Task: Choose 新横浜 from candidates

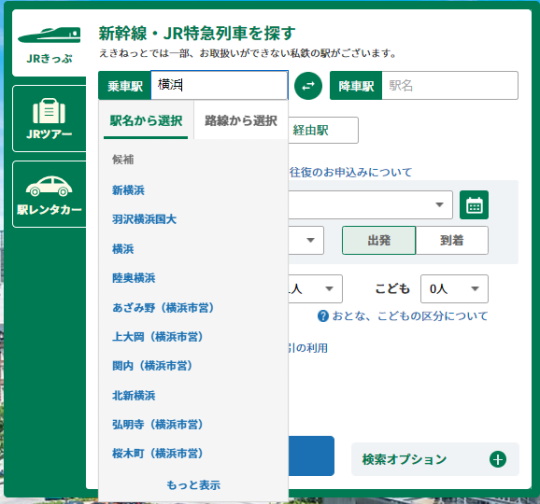Action: 128,190
